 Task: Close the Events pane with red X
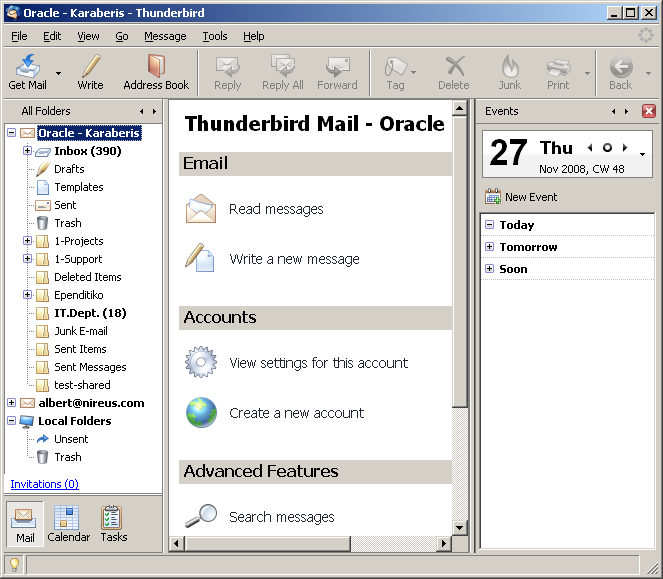click(649, 111)
